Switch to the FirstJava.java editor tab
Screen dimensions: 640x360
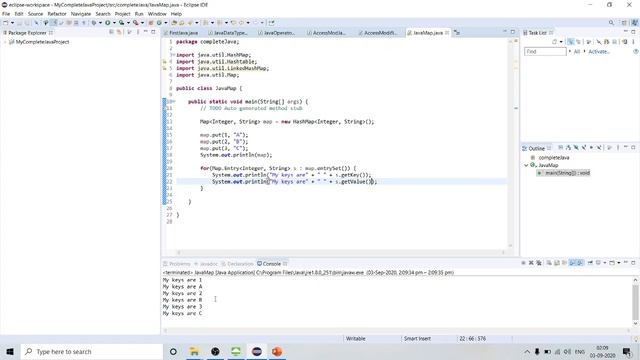[183, 33]
